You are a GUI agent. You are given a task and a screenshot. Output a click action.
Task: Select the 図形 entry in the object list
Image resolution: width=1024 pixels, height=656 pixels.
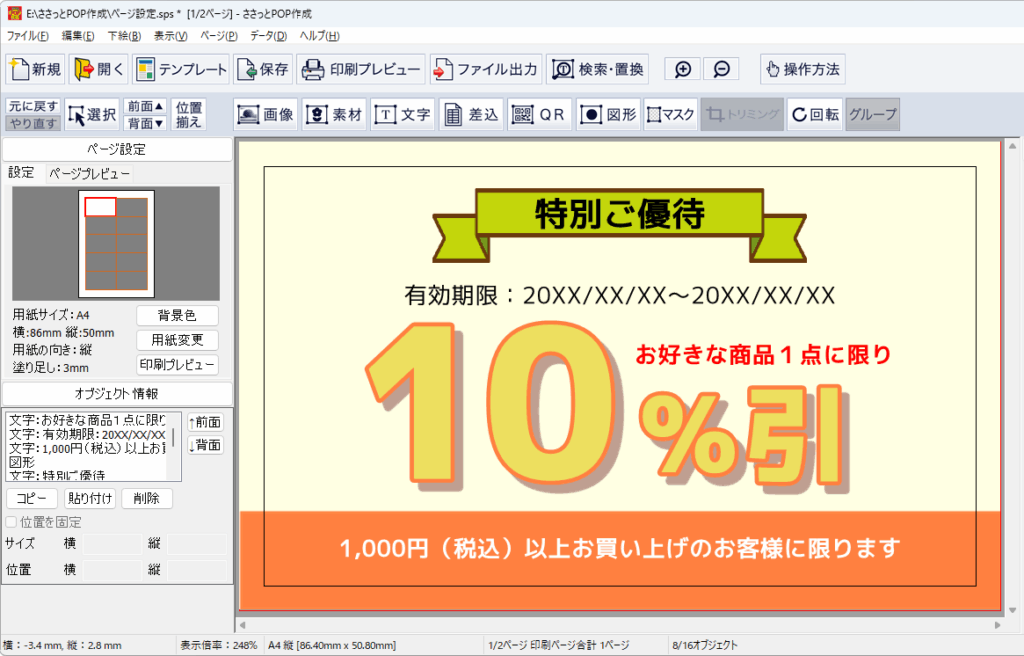(x=21, y=463)
